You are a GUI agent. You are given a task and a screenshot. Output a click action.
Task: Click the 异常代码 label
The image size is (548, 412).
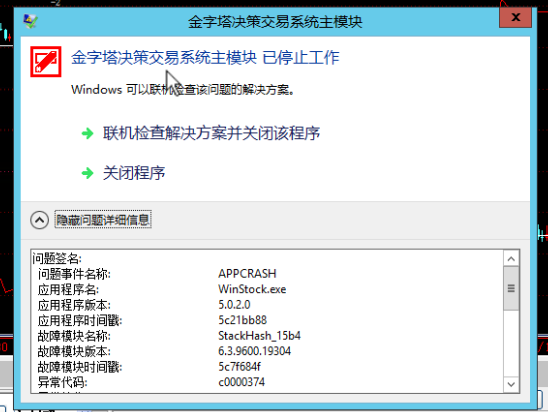click(x=62, y=382)
